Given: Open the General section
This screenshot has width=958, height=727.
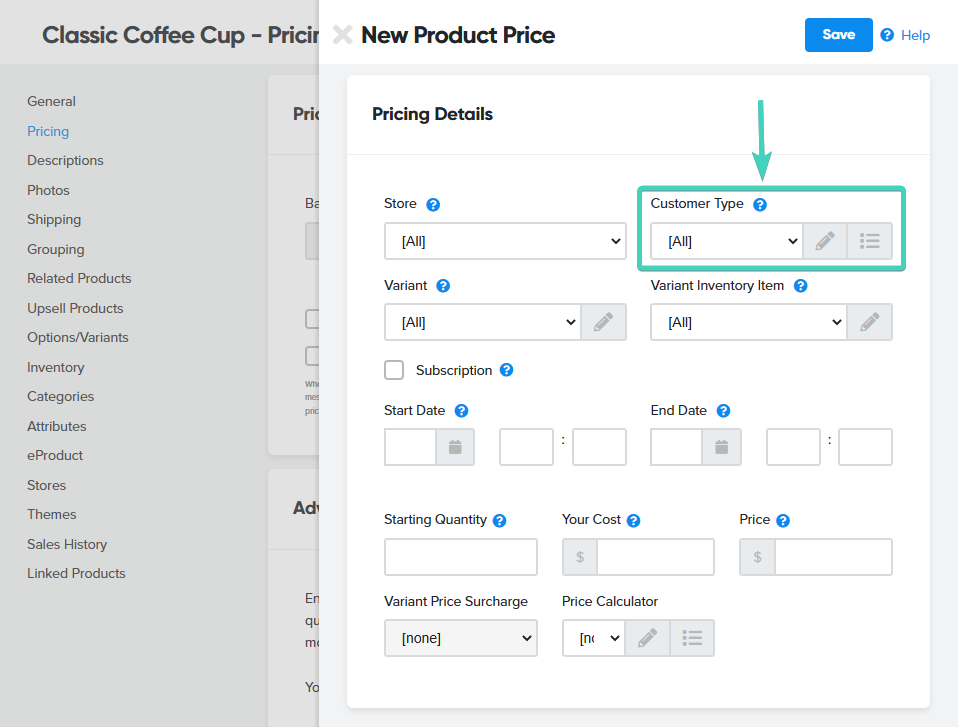Looking at the screenshot, I should click(51, 101).
